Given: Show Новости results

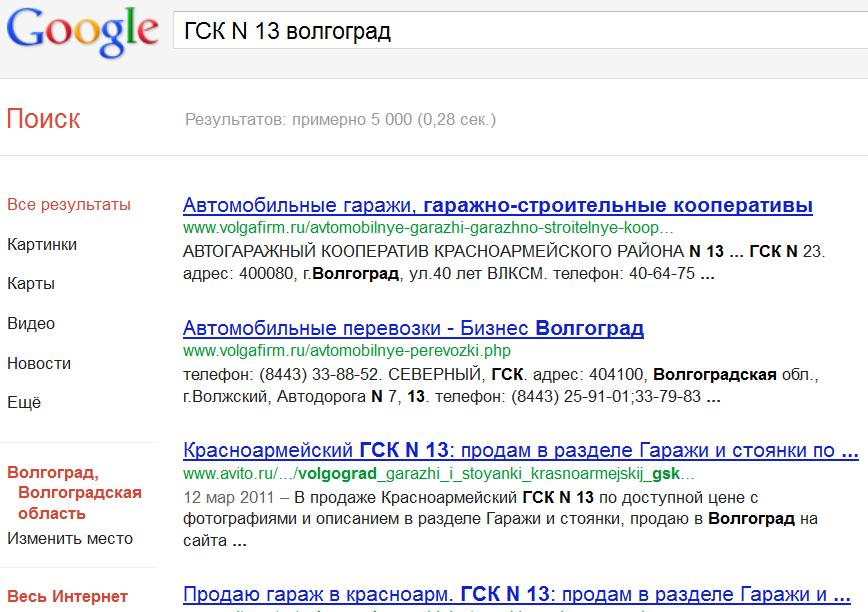Looking at the screenshot, I should click(x=39, y=364).
